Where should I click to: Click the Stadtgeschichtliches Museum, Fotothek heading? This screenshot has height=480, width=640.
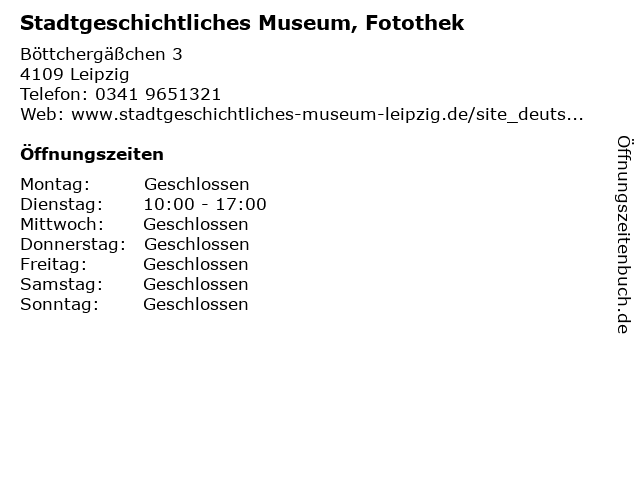[242, 23]
